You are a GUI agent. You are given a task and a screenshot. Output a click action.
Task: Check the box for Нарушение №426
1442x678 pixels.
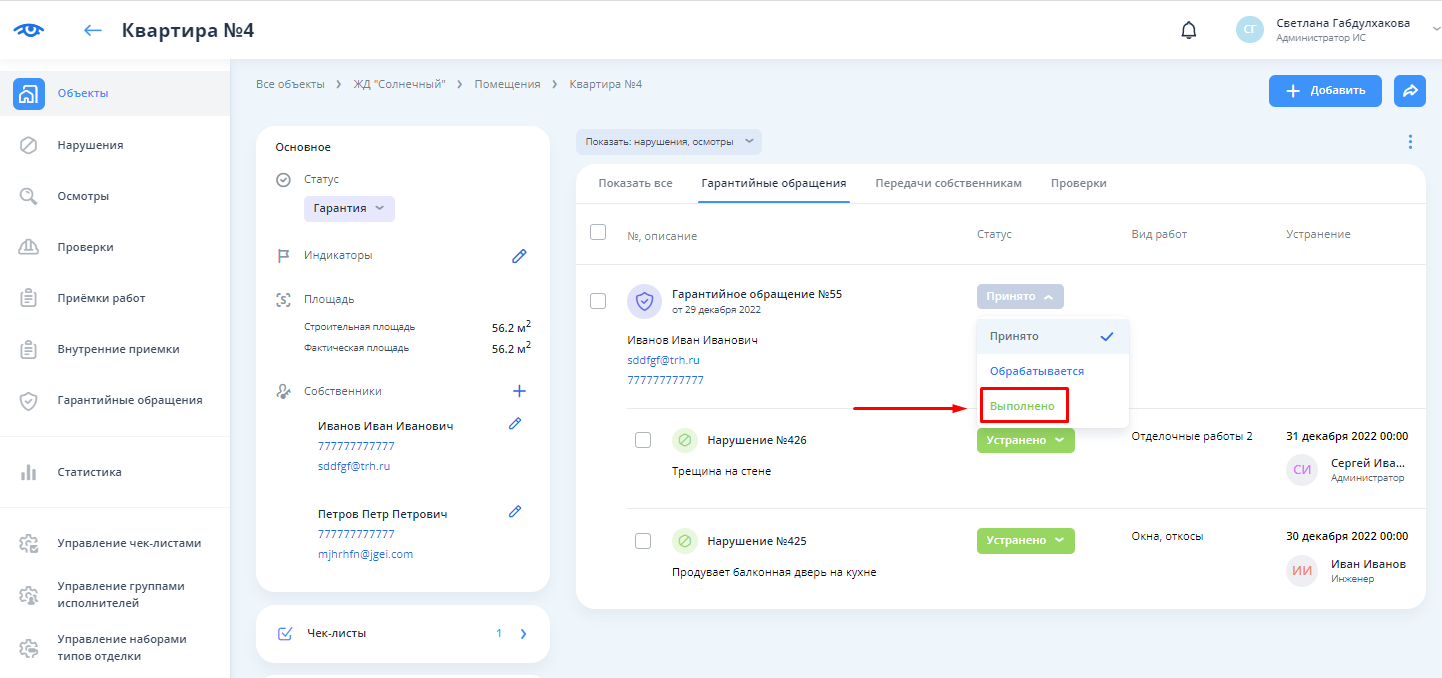(643, 440)
